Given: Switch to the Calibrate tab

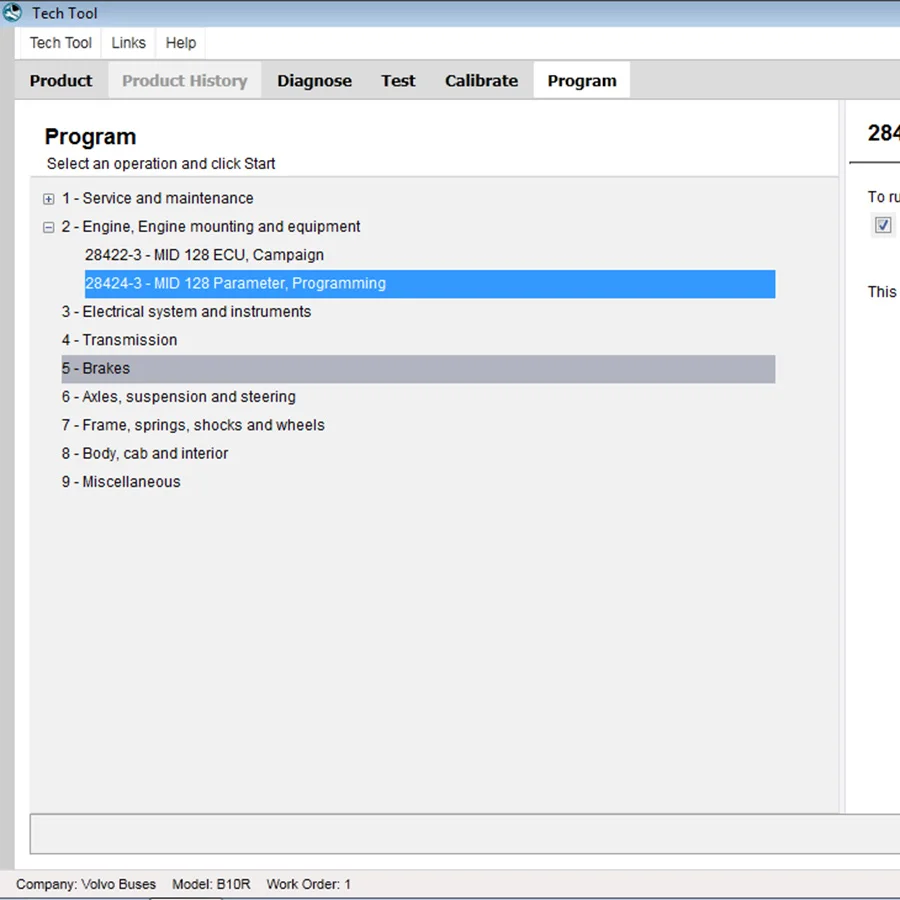Looking at the screenshot, I should [482, 80].
